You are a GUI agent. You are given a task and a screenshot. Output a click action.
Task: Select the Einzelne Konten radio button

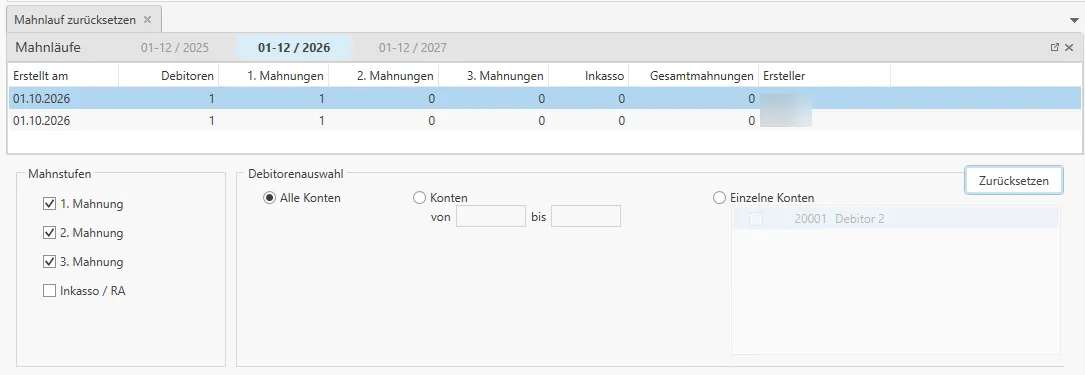[719, 198]
